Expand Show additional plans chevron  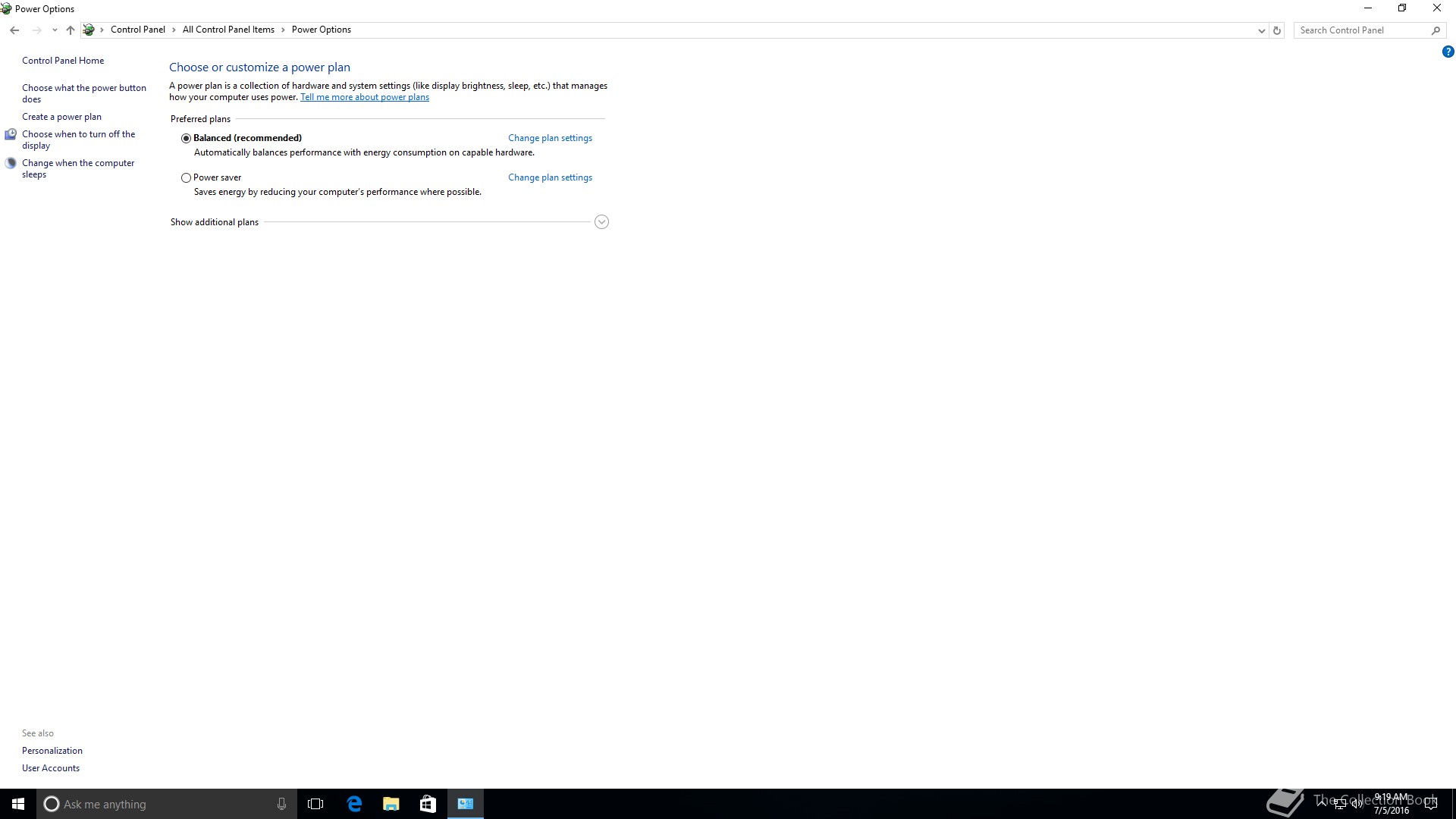pos(601,222)
